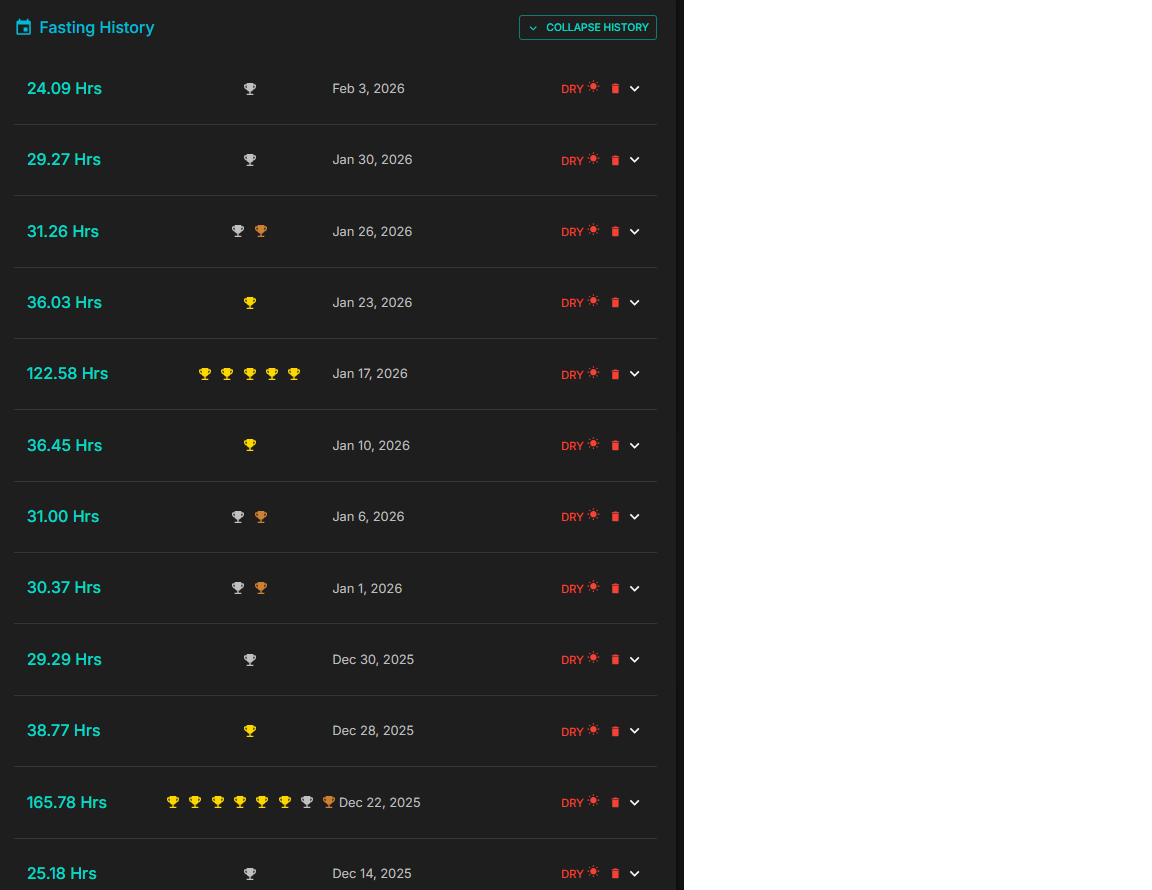The image size is (1152, 890).
Task: Expand the Jan 17, 2026 fast details
Action: coord(635,374)
